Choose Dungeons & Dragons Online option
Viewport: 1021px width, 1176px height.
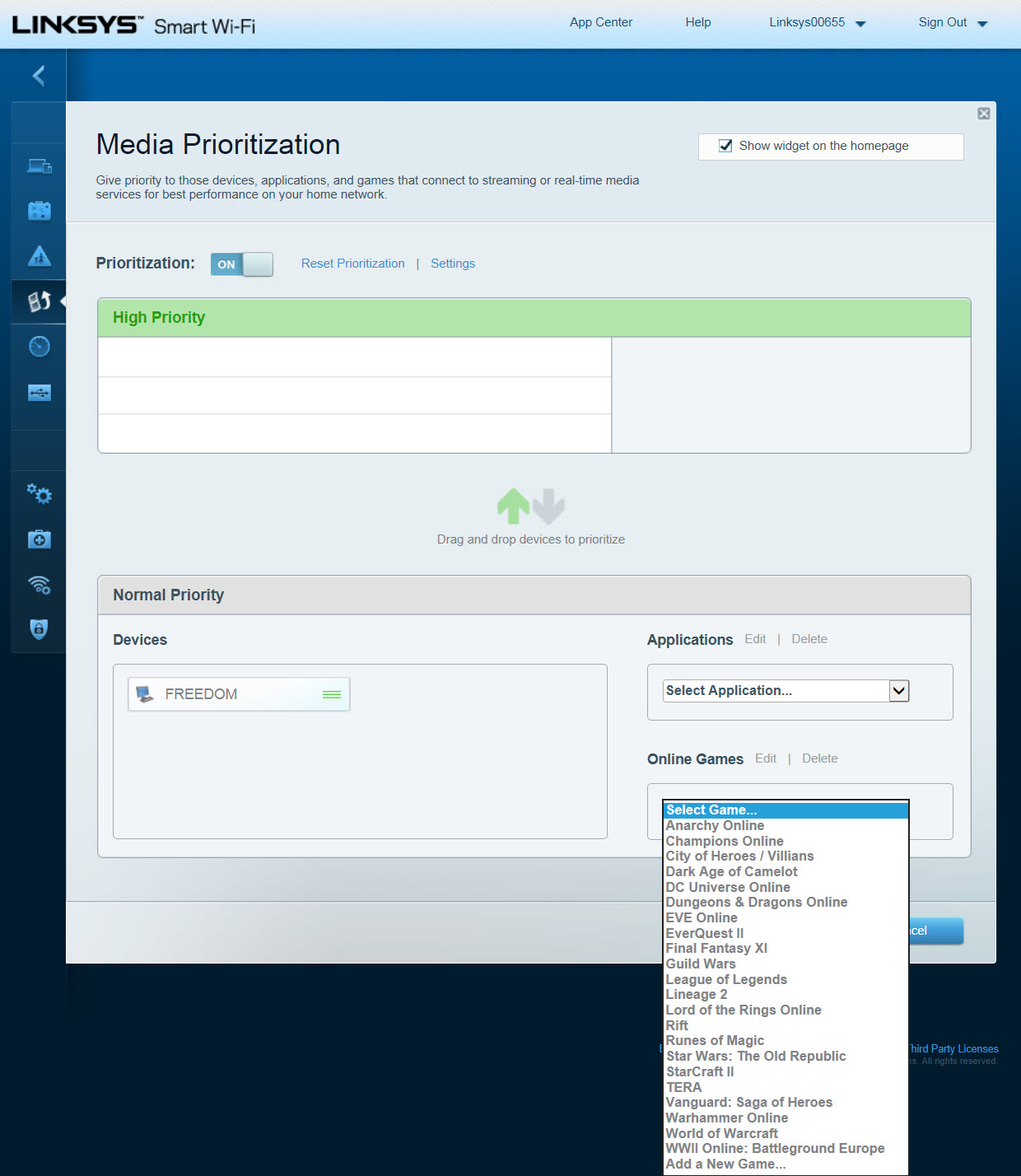tap(786, 903)
